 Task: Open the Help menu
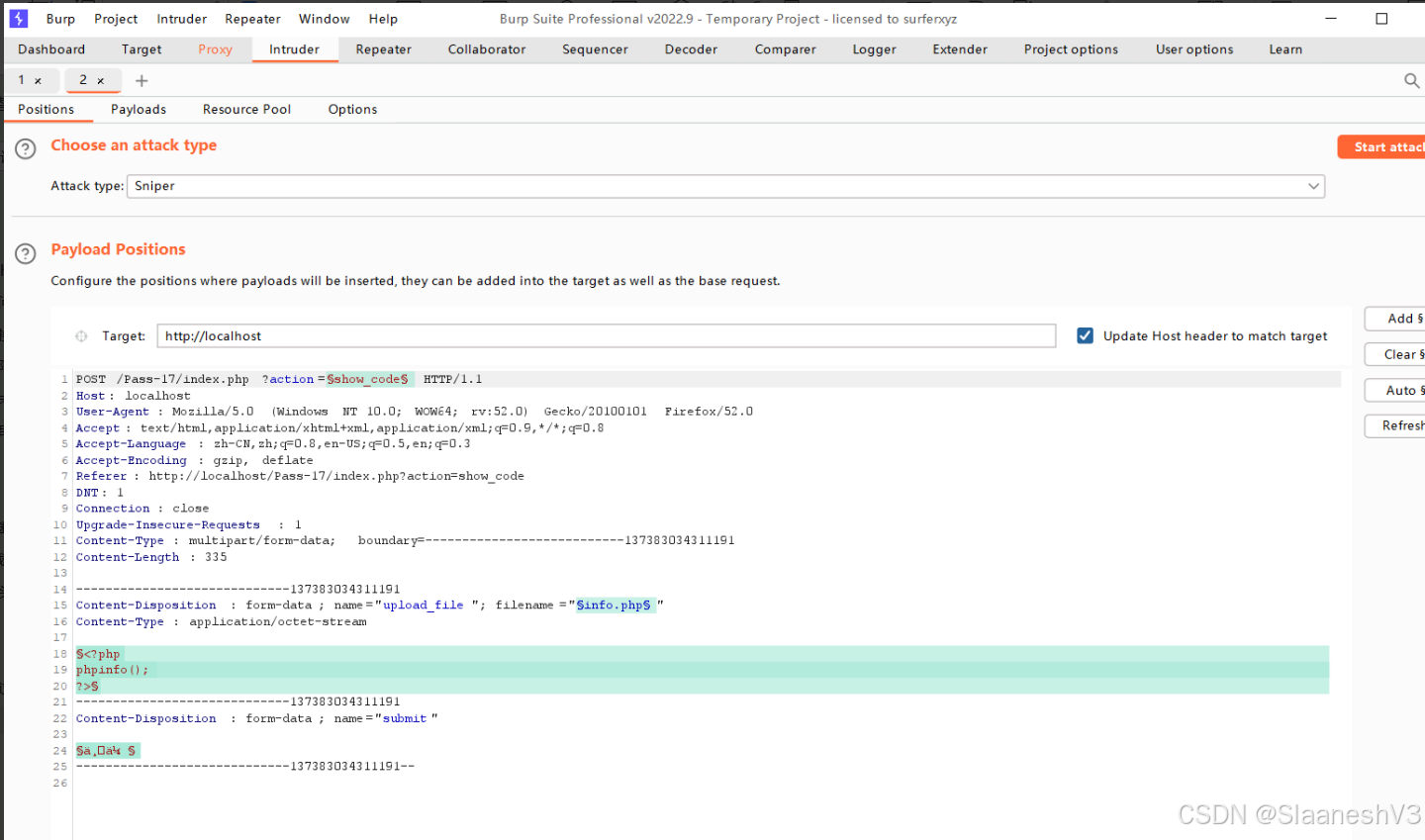pyautogui.click(x=383, y=19)
